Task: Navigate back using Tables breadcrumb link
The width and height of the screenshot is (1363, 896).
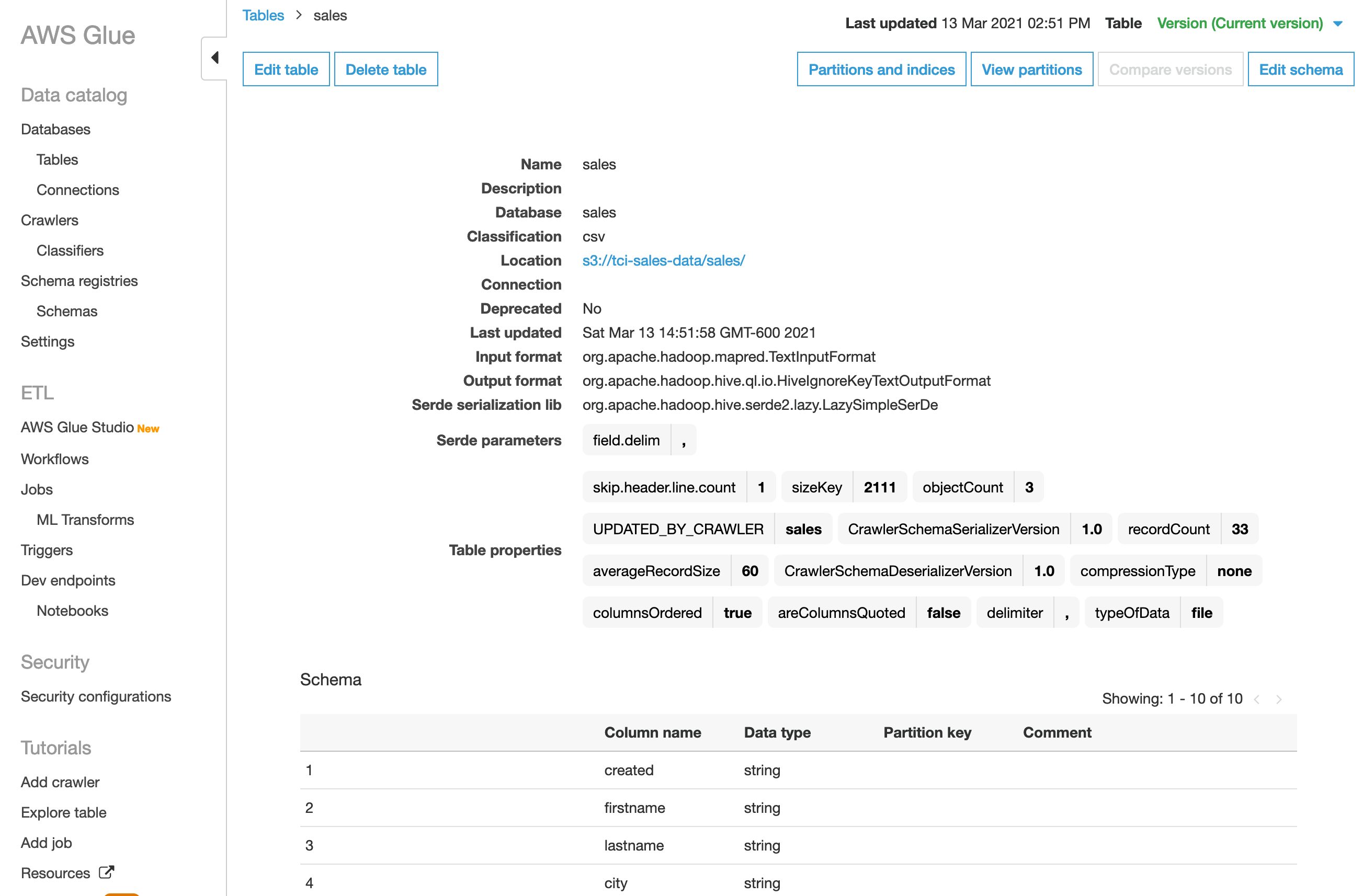Action: click(x=264, y=16)
